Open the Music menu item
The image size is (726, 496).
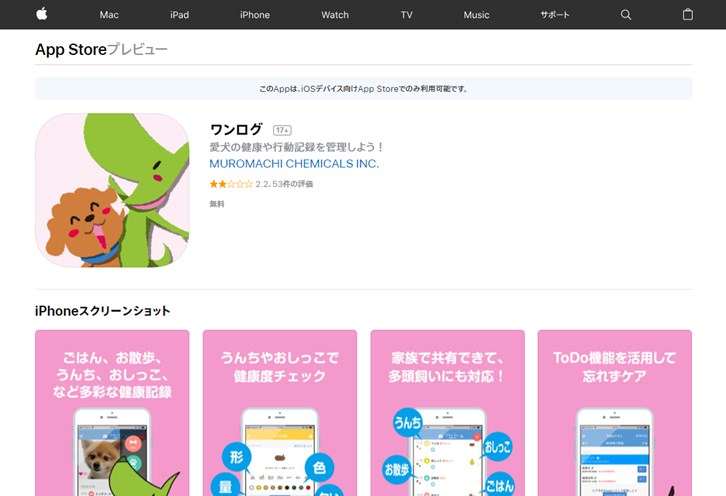476,15
